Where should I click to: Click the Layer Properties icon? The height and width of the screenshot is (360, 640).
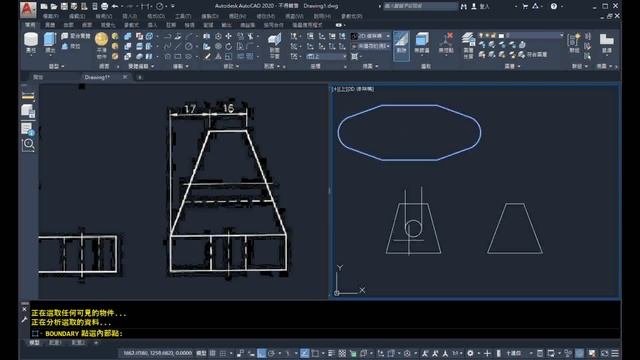pyautogui.click(x=468, y=45)
